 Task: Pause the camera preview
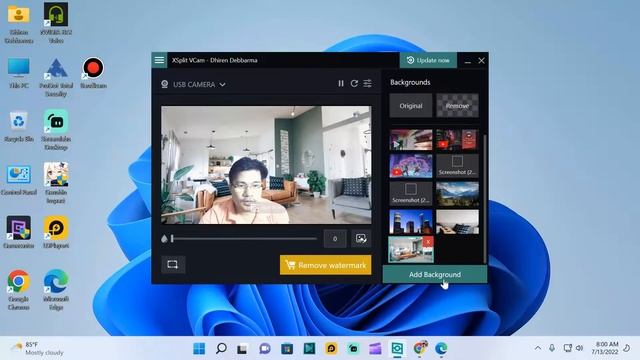point(341,84)
